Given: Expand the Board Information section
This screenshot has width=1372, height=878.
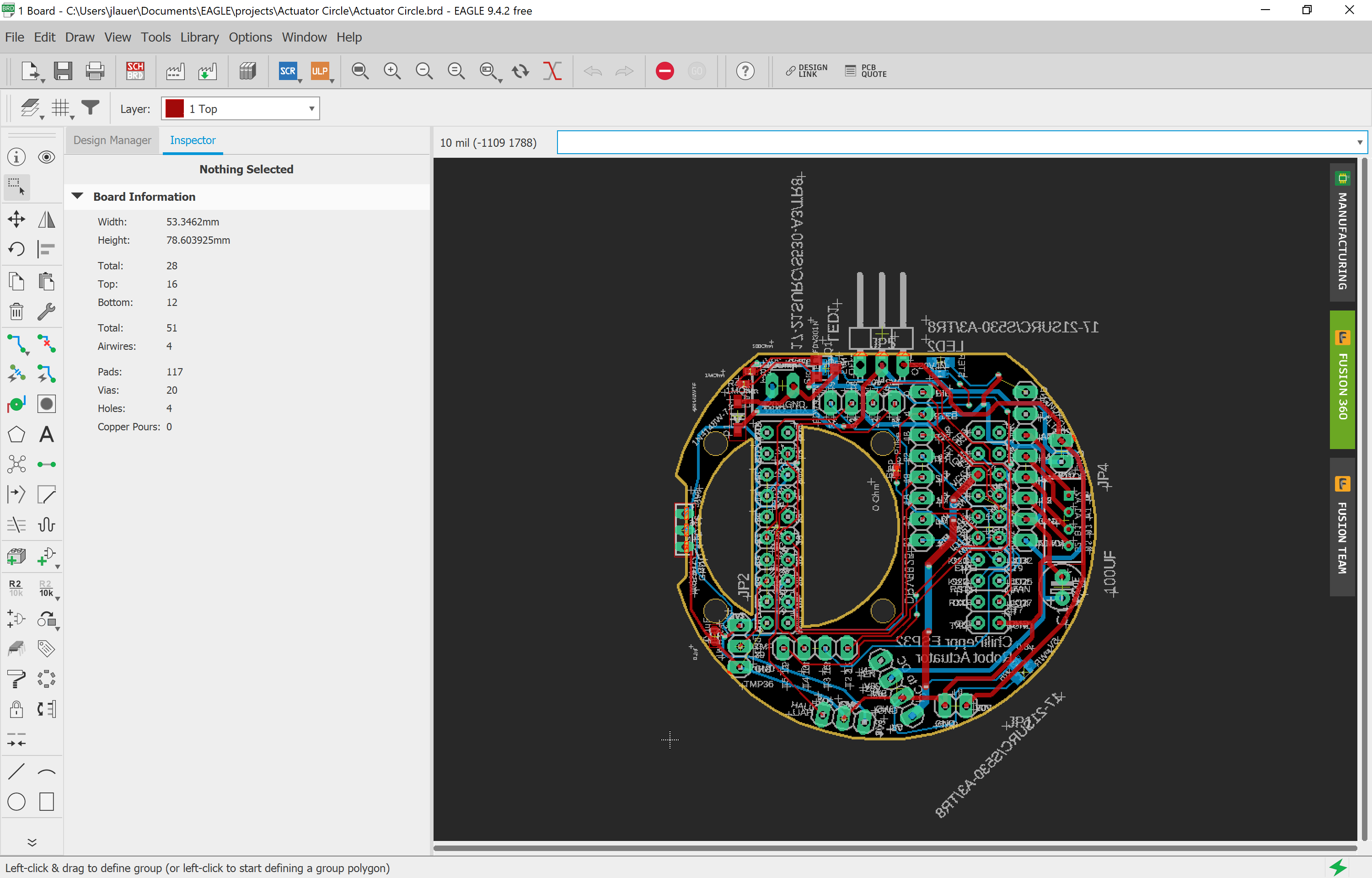Looking at the screenshot, I should click(x=79, y=196).
